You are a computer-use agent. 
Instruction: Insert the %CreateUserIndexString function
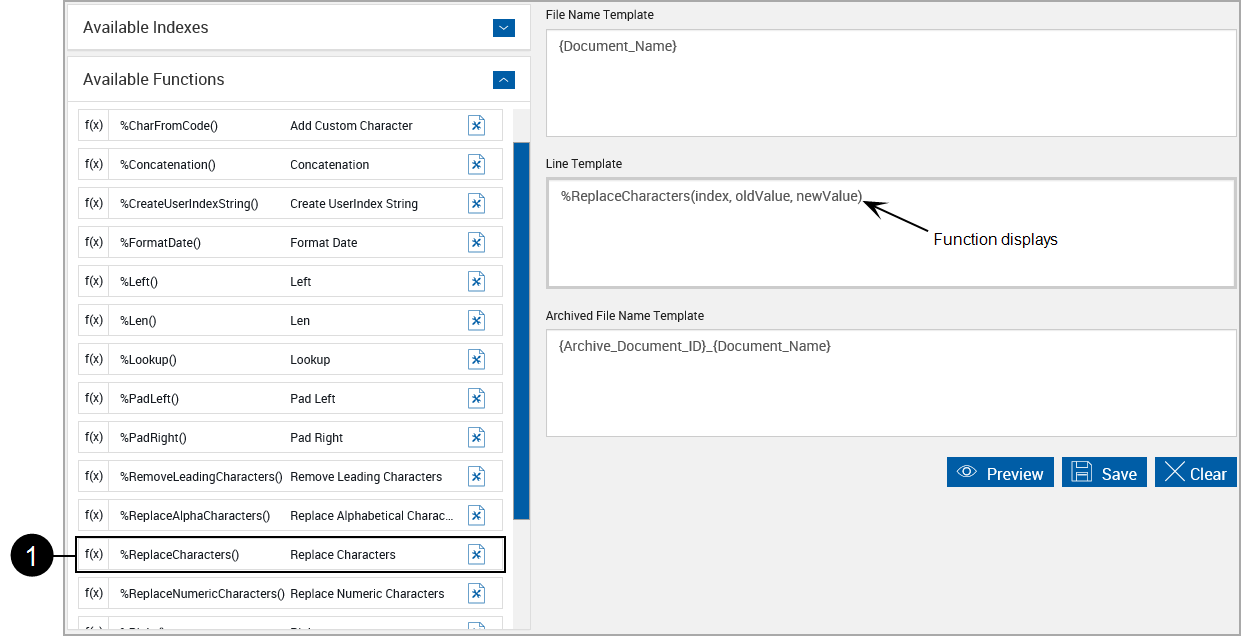[x=477, y=203]
